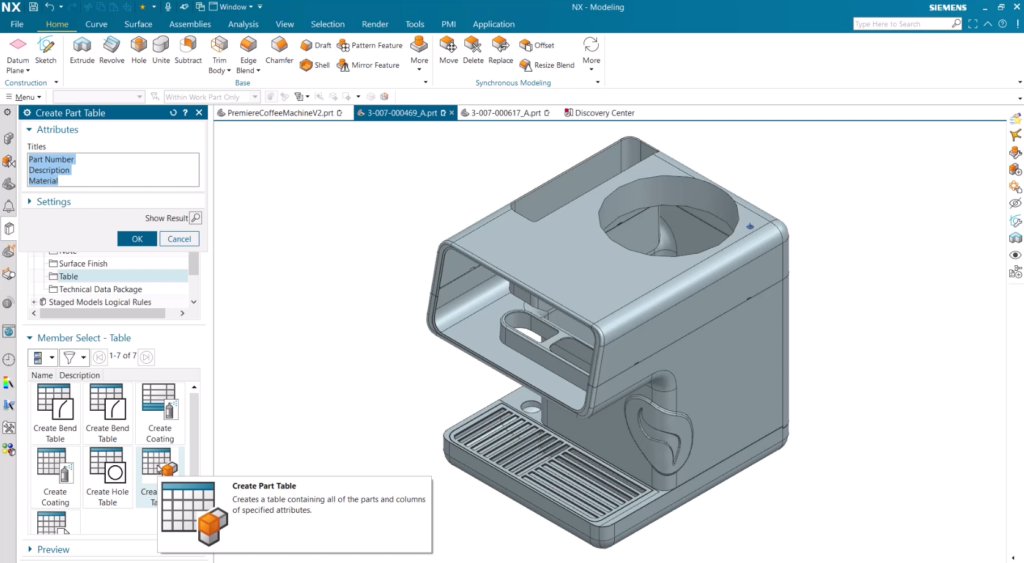Select the Extrude tool
Screen dimensions: 1024x563
[82, 50]
